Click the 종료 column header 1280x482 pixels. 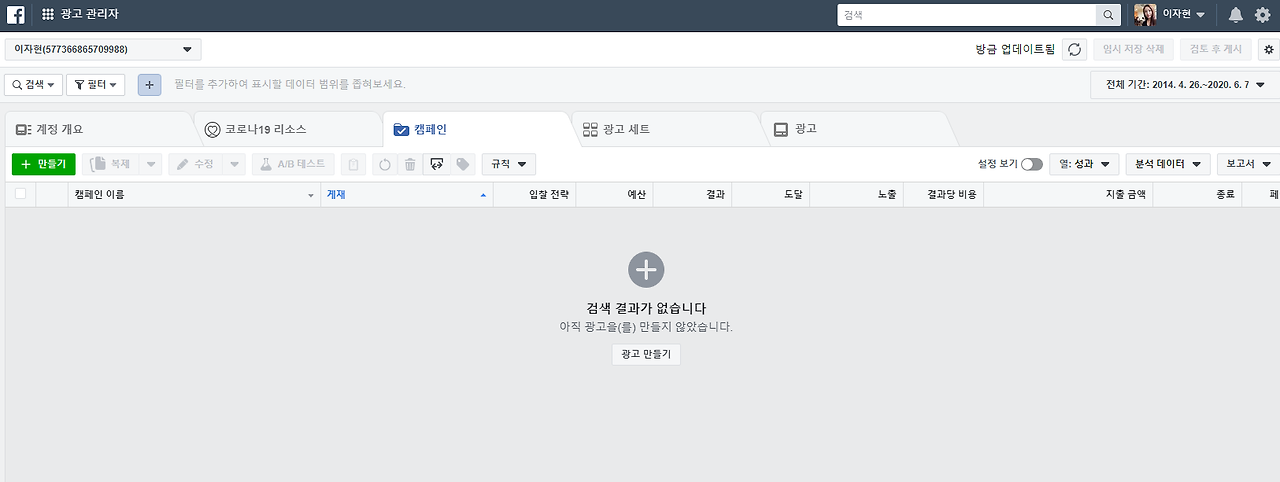pos(1197,195)
